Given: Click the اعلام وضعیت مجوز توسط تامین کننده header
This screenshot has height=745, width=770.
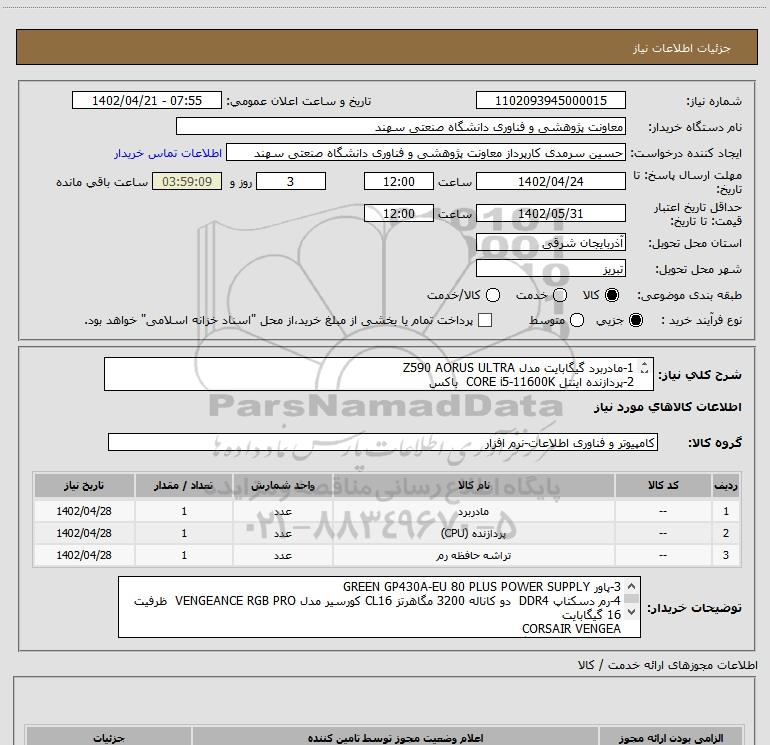Looking at the screenshot, I should tap(395, 738).
